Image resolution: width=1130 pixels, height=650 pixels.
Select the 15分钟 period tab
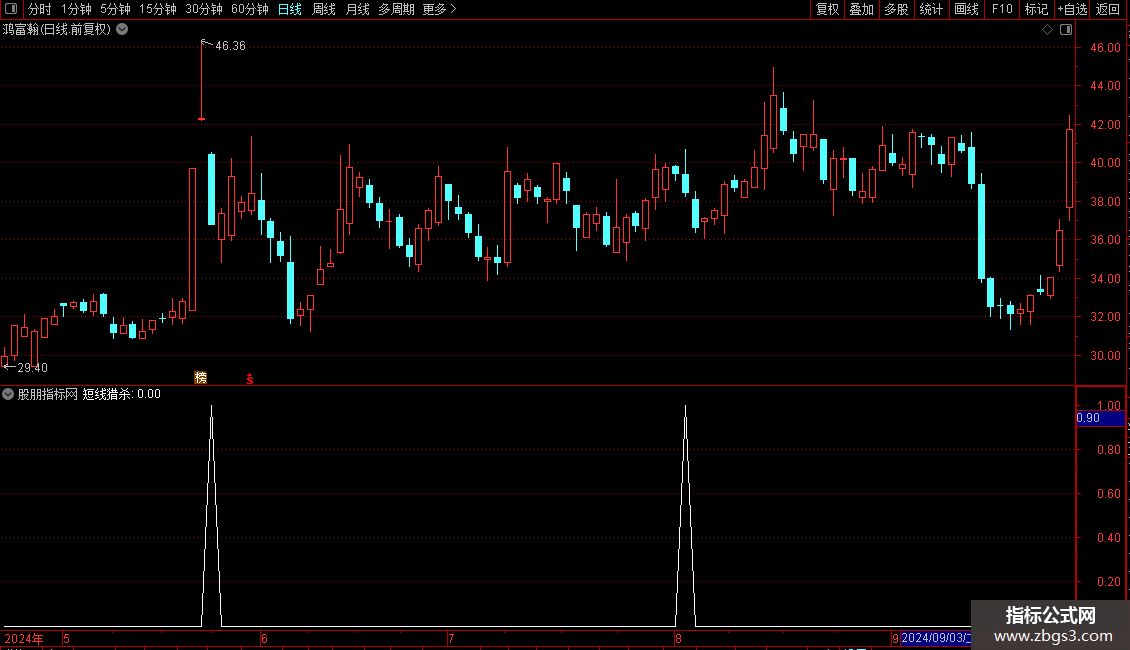[158, 9]
